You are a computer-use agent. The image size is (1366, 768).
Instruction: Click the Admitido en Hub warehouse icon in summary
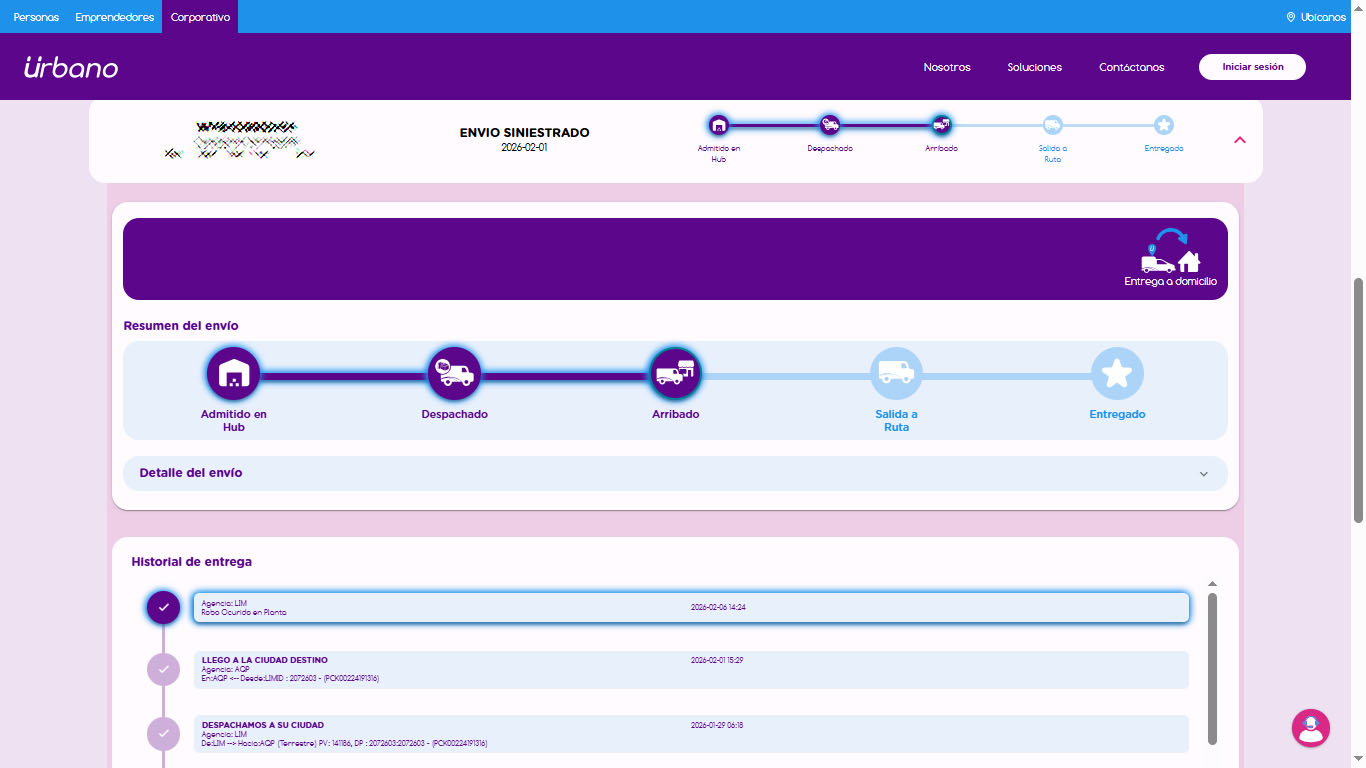point(233,373)
